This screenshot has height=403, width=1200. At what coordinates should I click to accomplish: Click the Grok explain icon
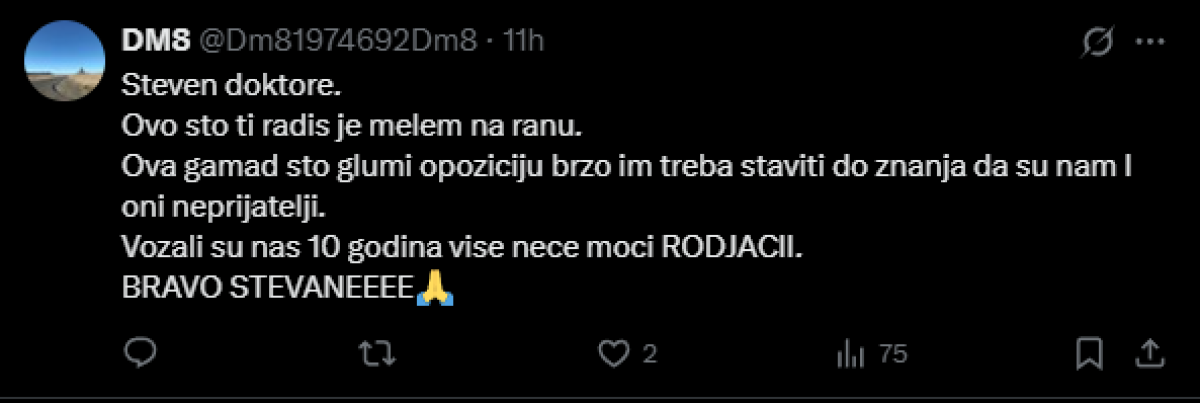point(1100,42)
